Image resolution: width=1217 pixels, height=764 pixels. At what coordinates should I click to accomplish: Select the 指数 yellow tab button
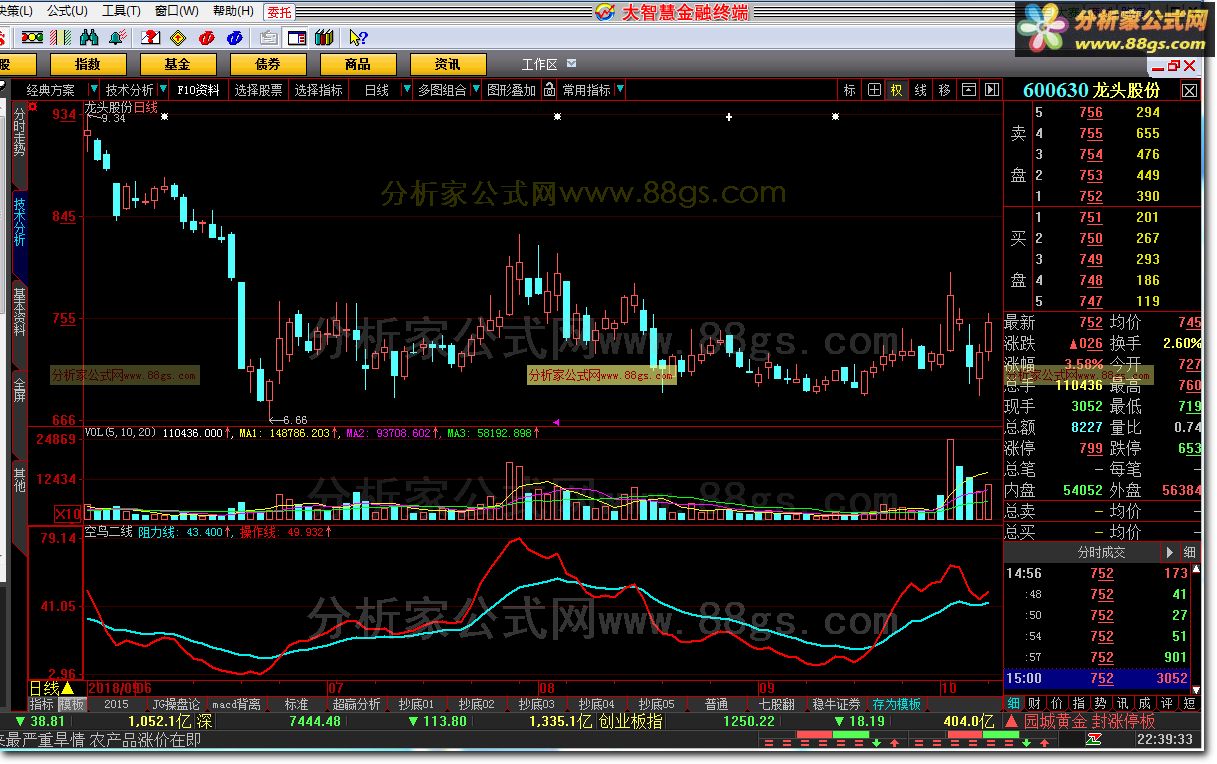click(87, 64)
